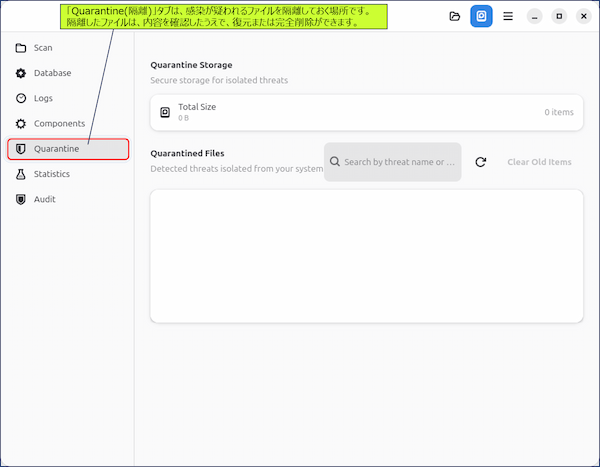The width and height of the screenshot is (600, 467).
Task: Click the Scan folder icon in sidebar
Action: (21, 48)
